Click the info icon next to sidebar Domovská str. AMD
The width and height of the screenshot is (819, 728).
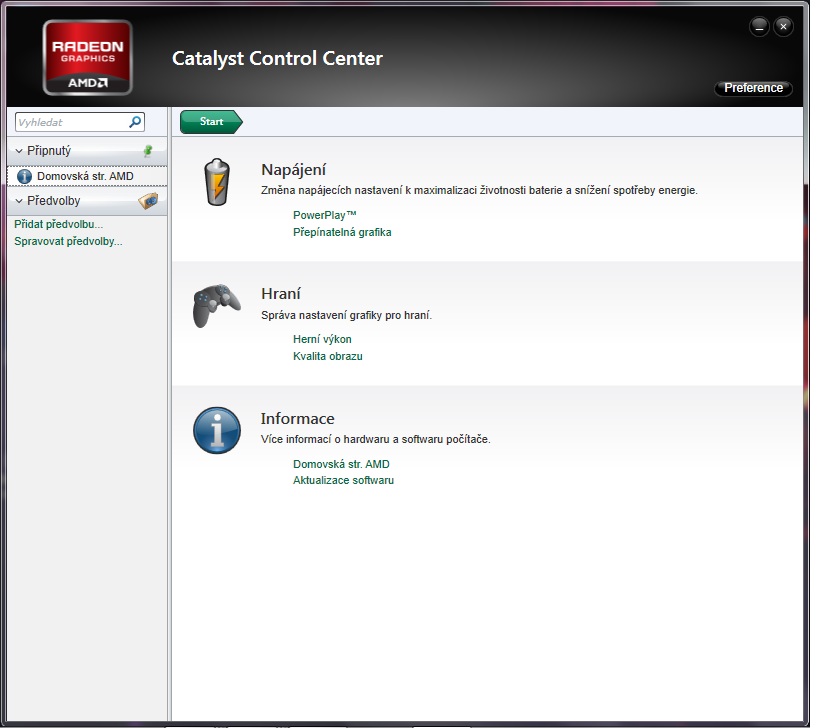click(25, 176)
